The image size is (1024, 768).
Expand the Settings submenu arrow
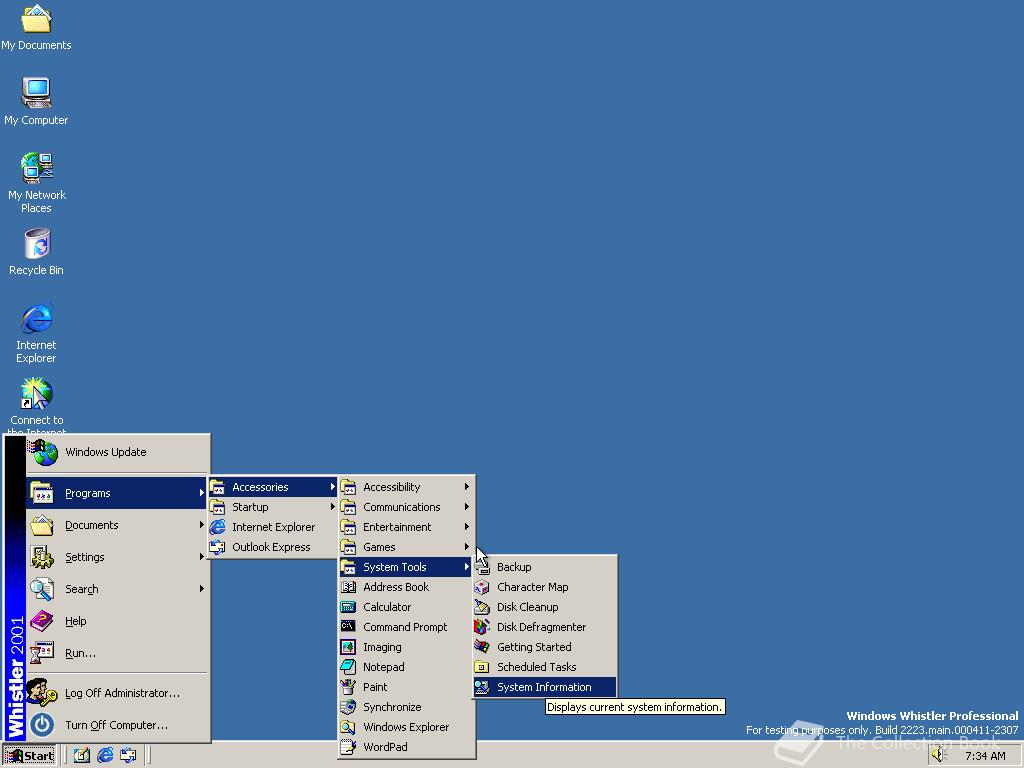point(201,557)
